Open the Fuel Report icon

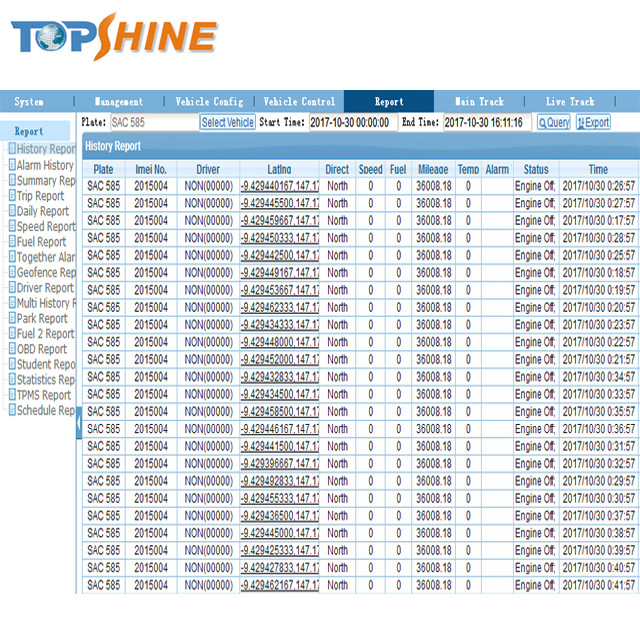12,241
